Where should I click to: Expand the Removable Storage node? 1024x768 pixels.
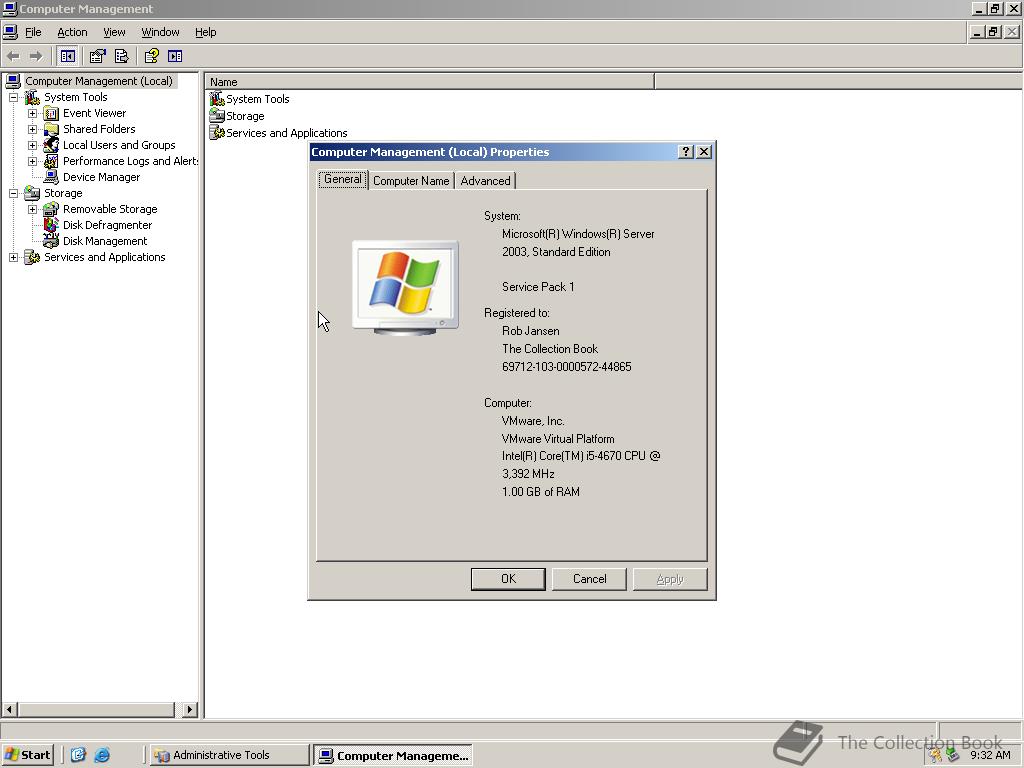click(x=32, y=209)
